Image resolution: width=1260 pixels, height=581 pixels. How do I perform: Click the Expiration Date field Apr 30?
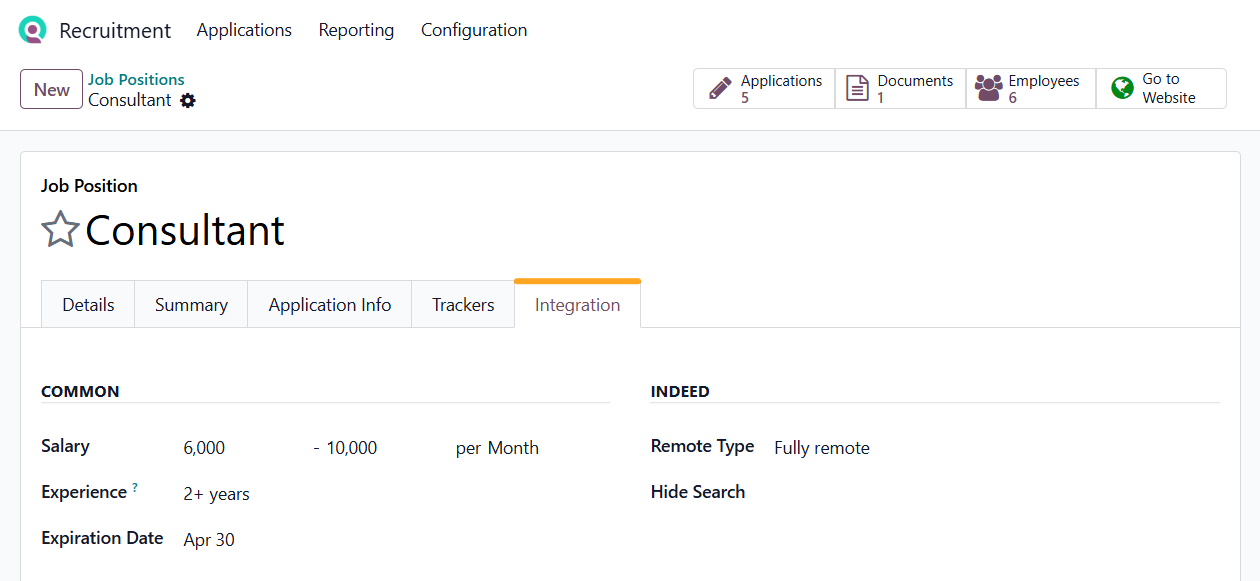pos(210,540)
